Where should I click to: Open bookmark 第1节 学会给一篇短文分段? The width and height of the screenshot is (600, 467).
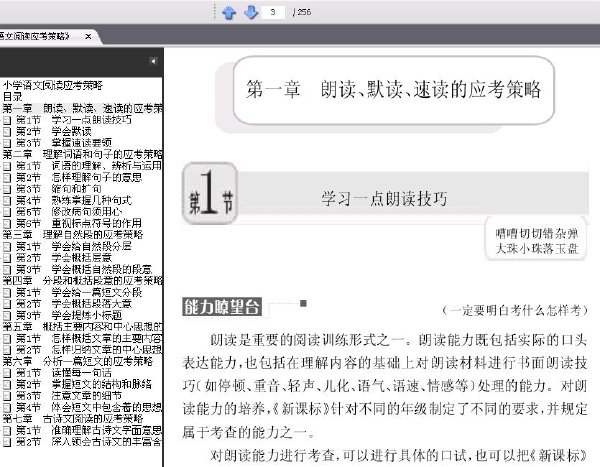click(x=79, y=292)
